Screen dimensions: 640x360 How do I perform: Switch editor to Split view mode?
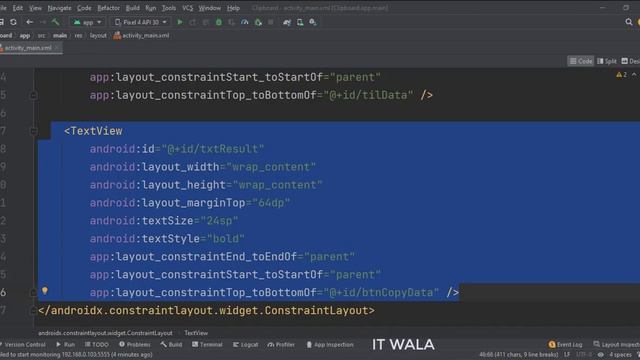(607, 61)
